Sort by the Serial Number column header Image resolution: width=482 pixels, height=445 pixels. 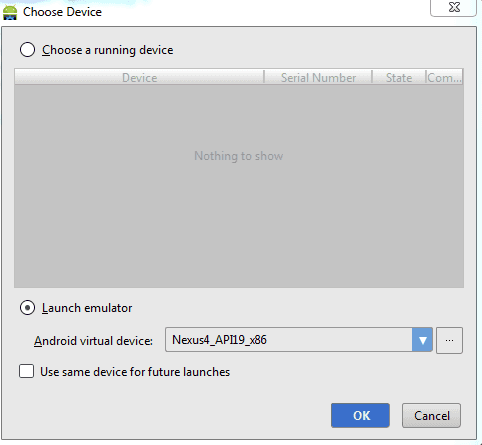(318, 77)
